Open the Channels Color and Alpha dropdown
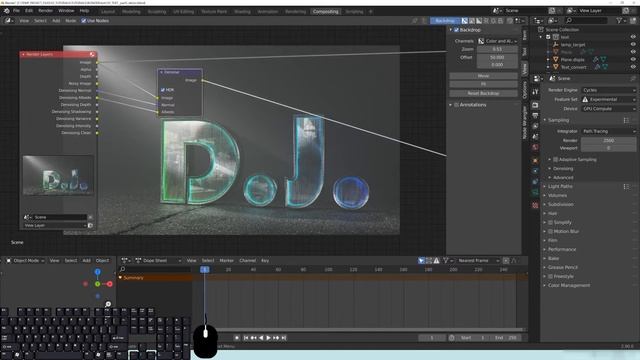This screenshot has width=640, height=360. point(498,41)
